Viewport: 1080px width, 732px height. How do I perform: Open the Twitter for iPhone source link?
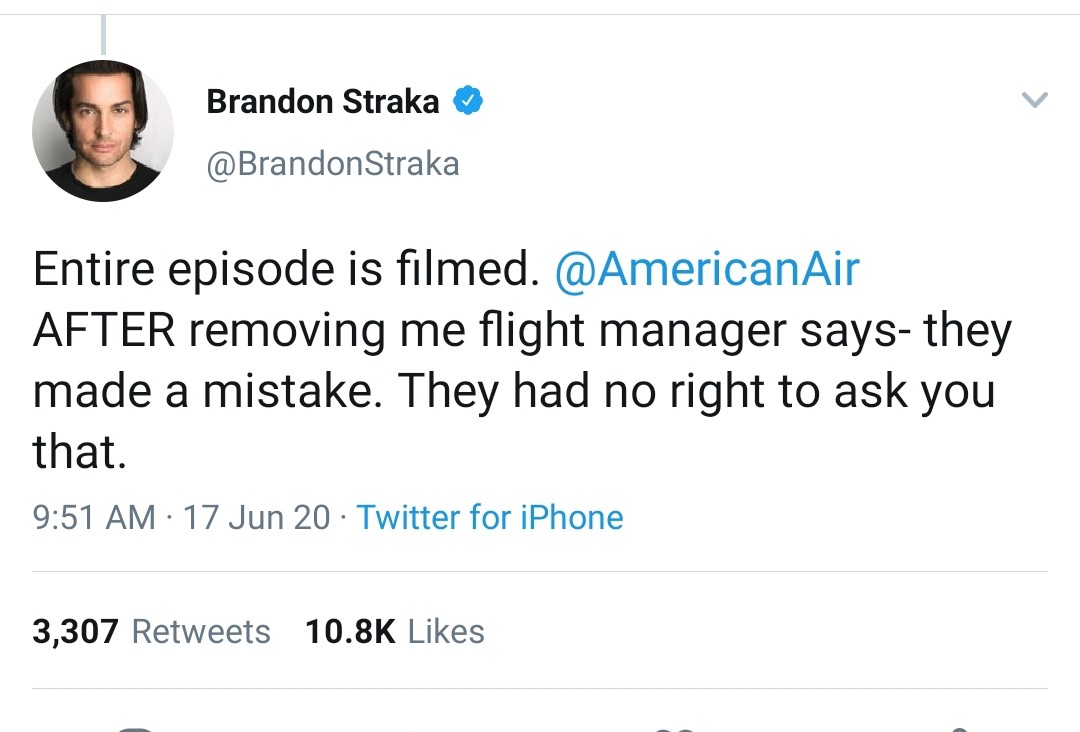[x=489, y=517]
